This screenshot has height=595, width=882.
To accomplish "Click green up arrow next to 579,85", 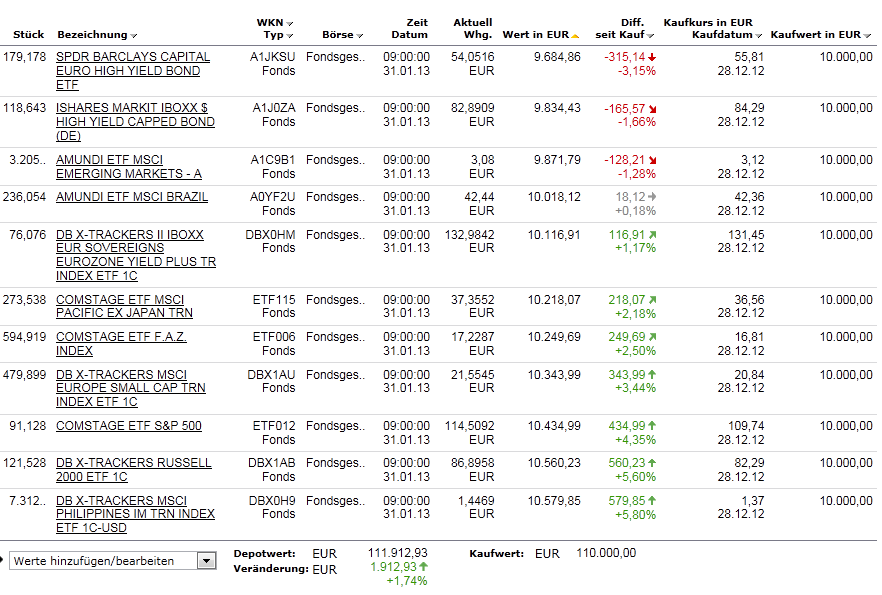I will tap(652, 500).
